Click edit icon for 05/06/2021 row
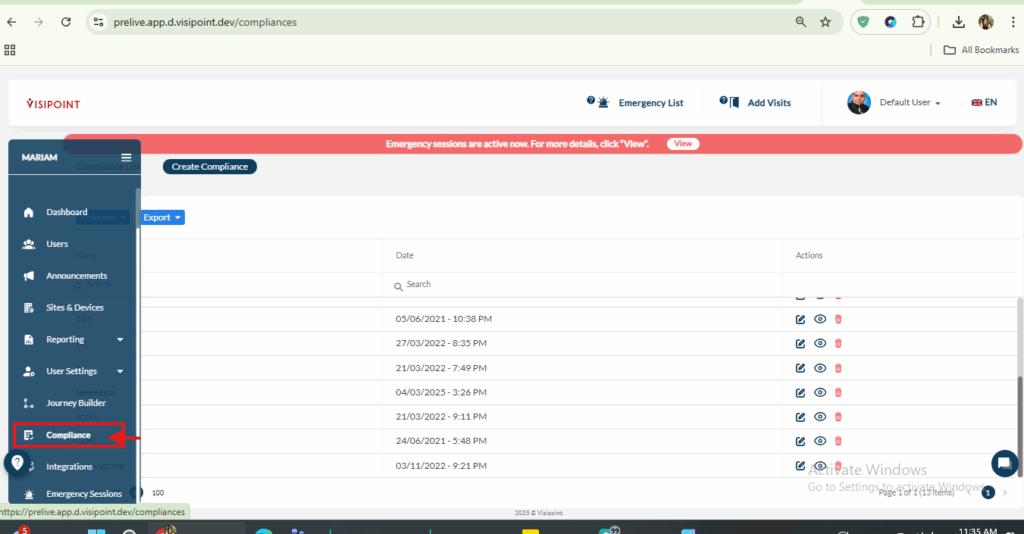This screenshot has height=534, width=1024. coord(800,319)
